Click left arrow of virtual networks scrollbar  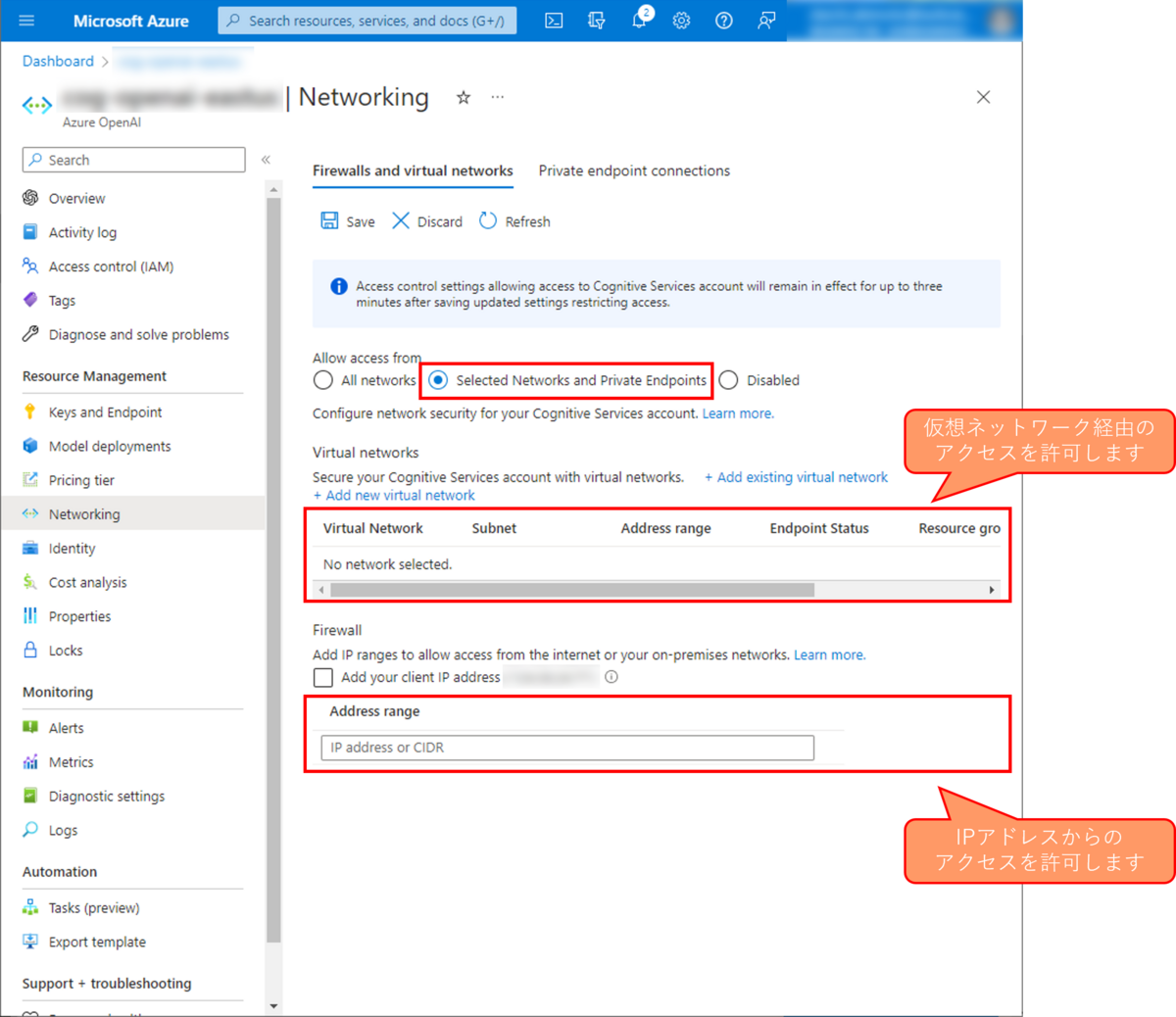click(x=321, y=590)
